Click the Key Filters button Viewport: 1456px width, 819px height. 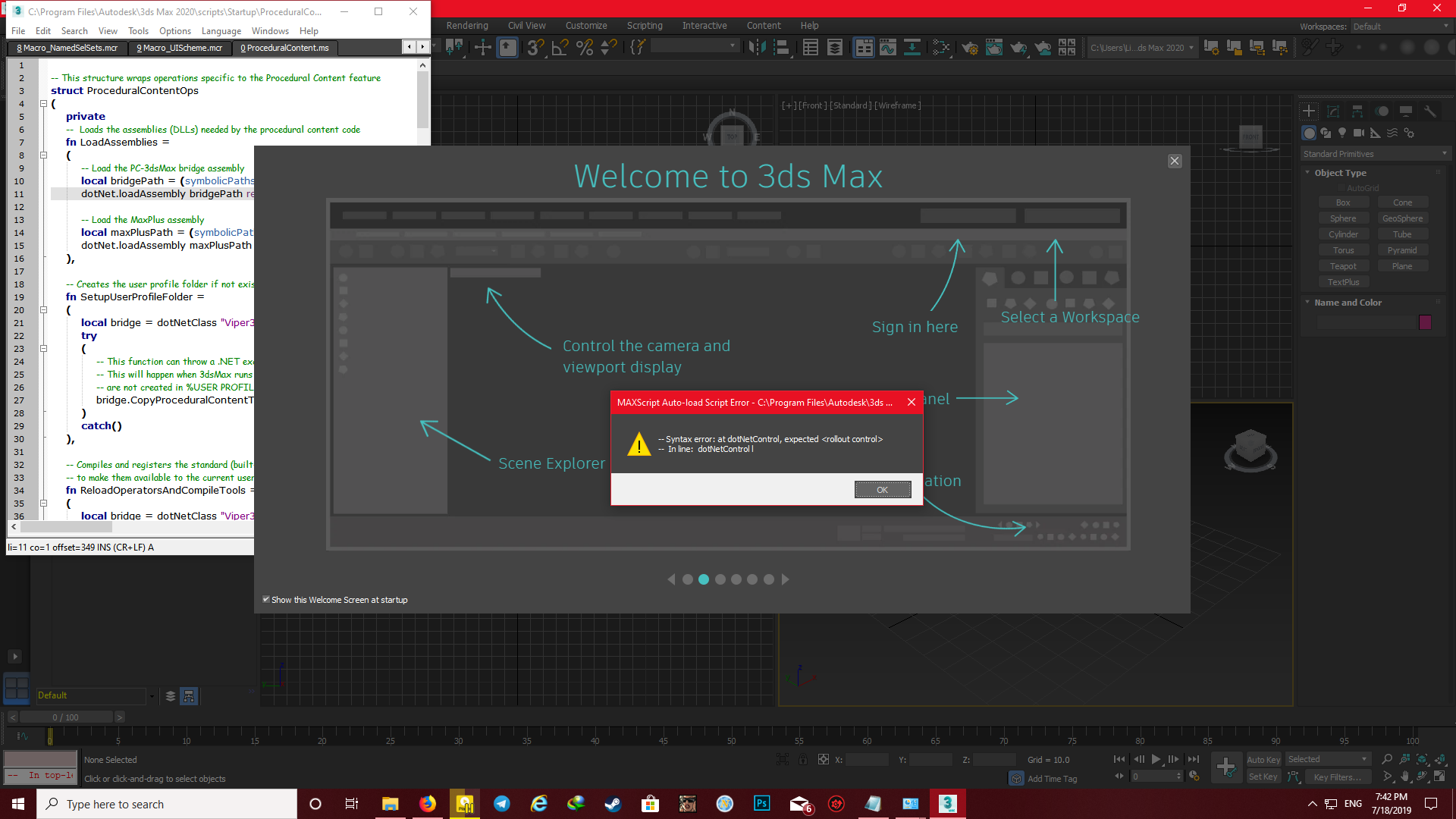click(x=1338, y=777)
